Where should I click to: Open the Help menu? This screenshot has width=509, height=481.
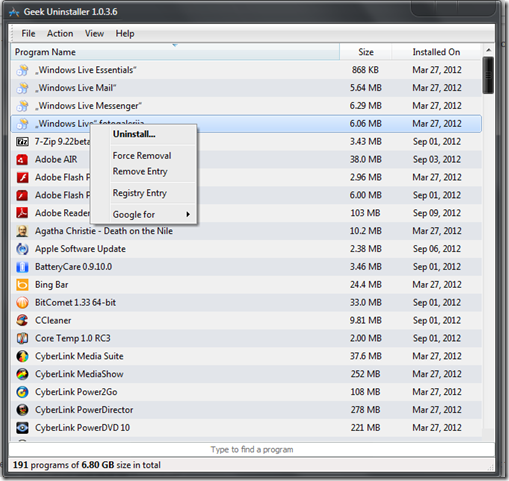[125, 34]
